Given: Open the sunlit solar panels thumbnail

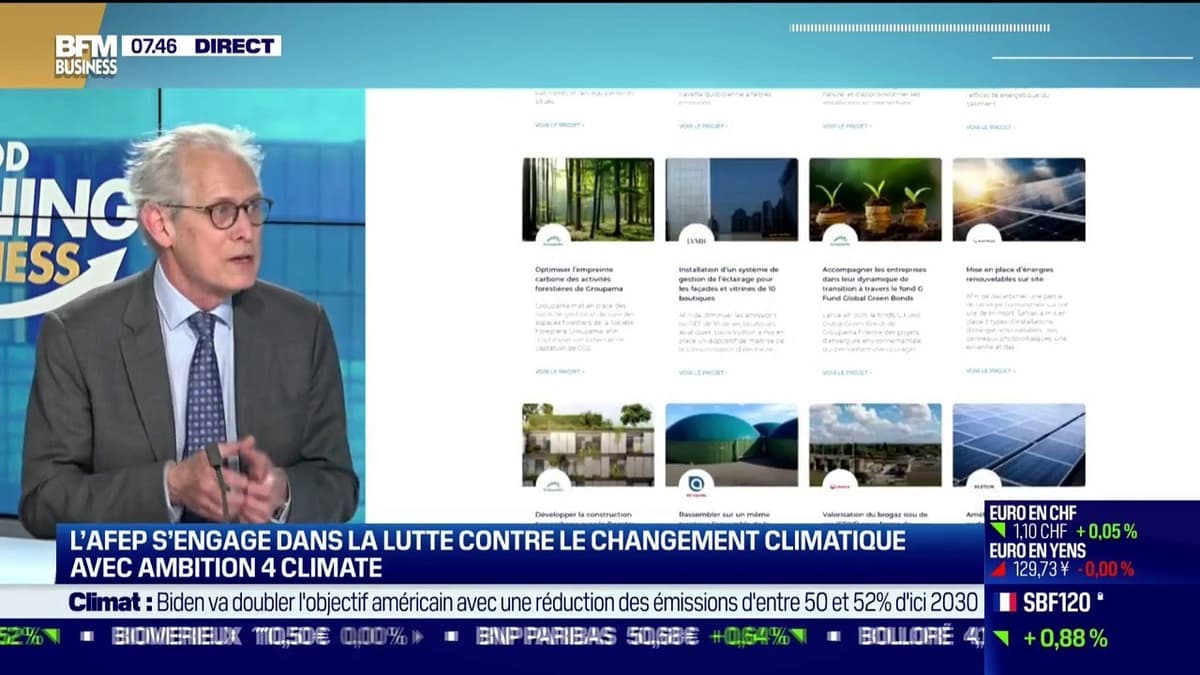Looking at the screenshot, I should 1019,199.
